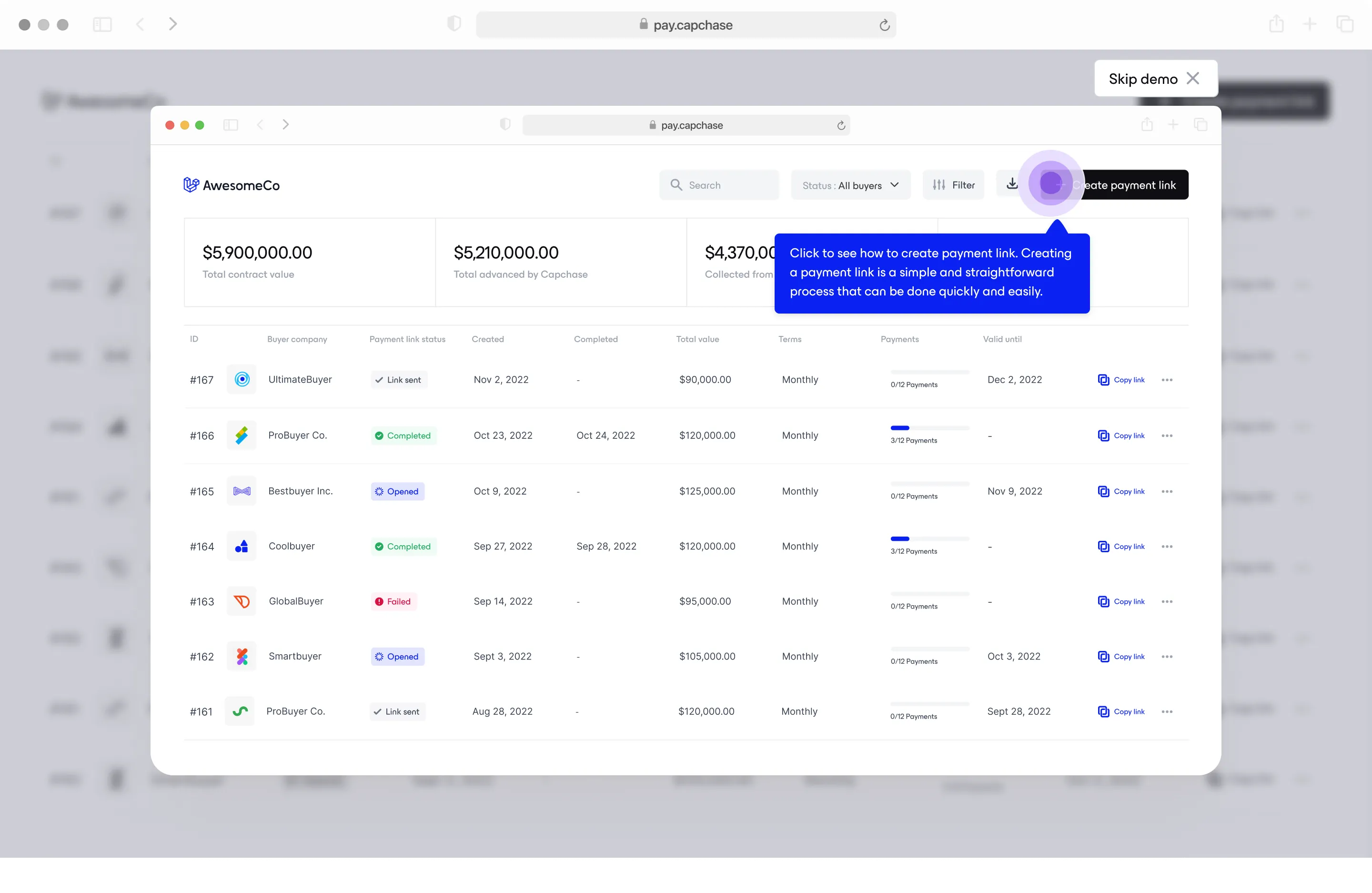Open the Filter options
The image size is (1372, 893).
[x=953, y=185]
